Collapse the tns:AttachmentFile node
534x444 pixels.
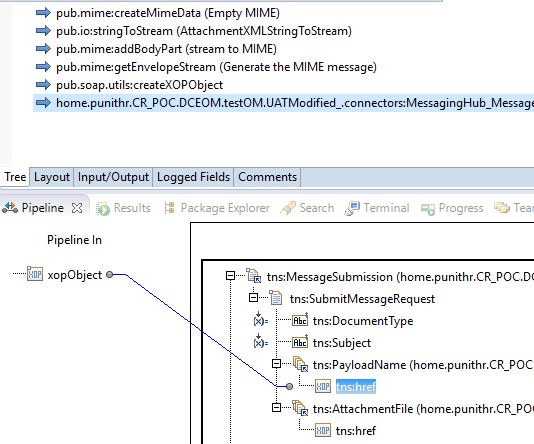click(x=277, y=407)
